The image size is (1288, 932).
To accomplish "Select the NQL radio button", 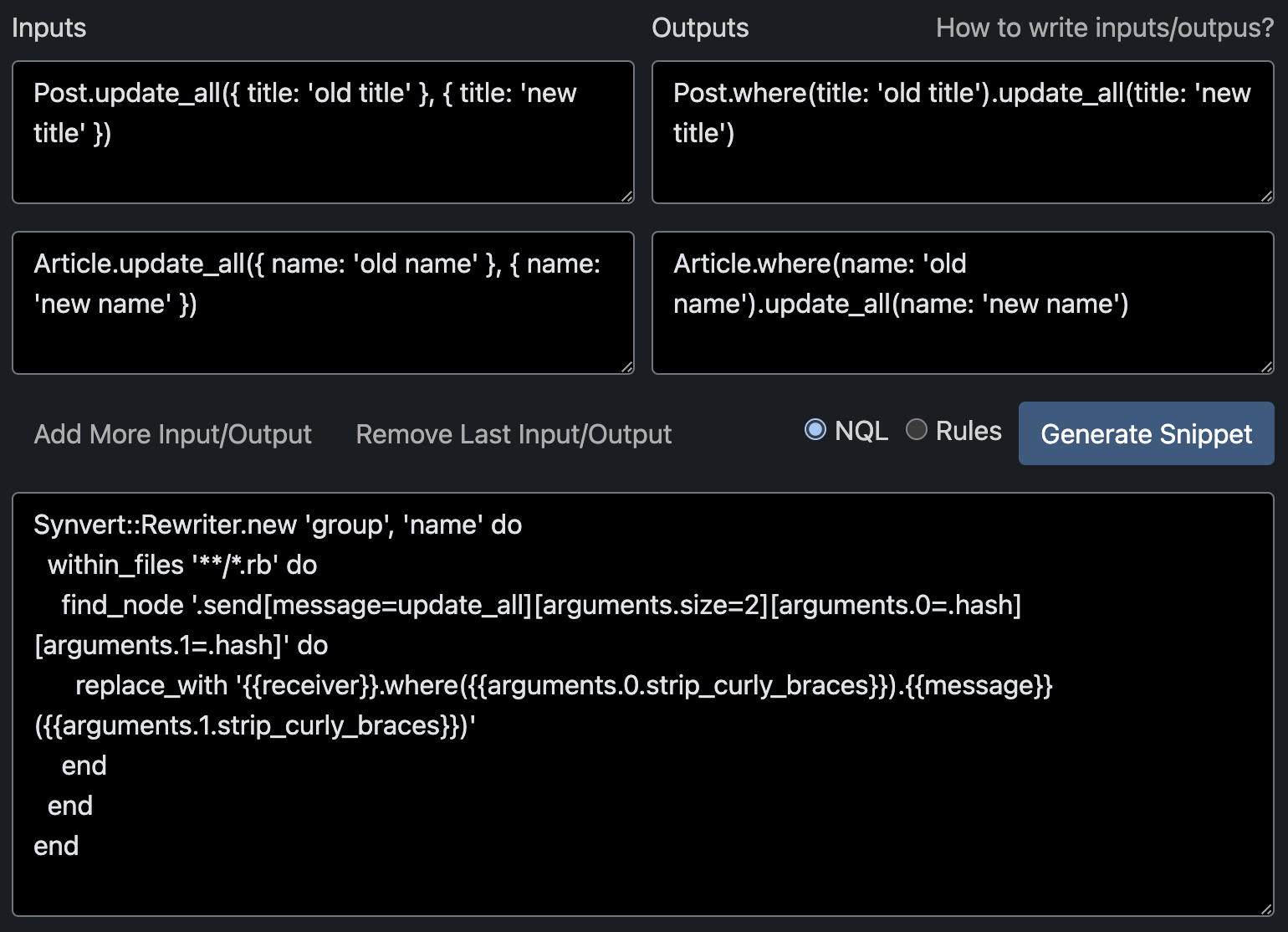I will point(815,430).
